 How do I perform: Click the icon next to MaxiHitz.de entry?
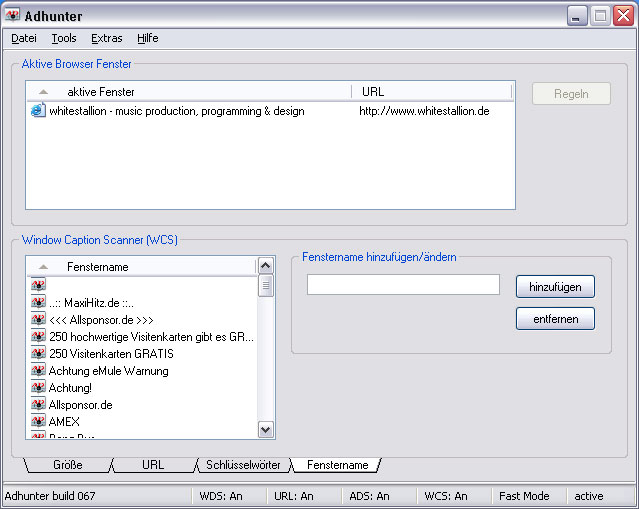click(38, 302)
